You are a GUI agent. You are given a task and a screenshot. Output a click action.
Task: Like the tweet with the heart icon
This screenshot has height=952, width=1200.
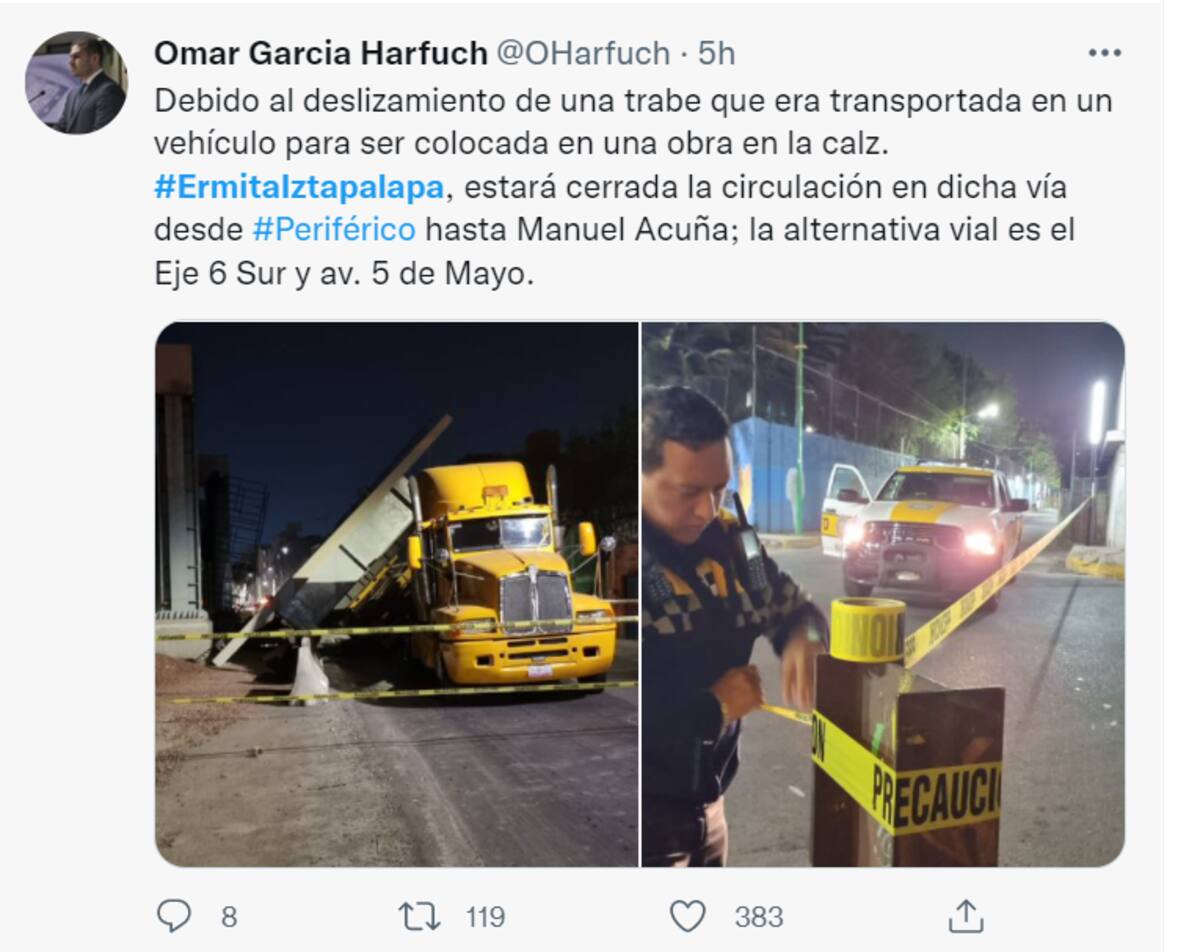(x=687, y=916)
